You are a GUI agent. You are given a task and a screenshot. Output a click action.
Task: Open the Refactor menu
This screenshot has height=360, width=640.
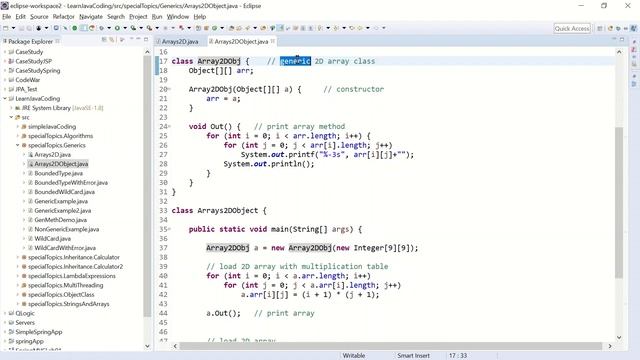(63, 17)
